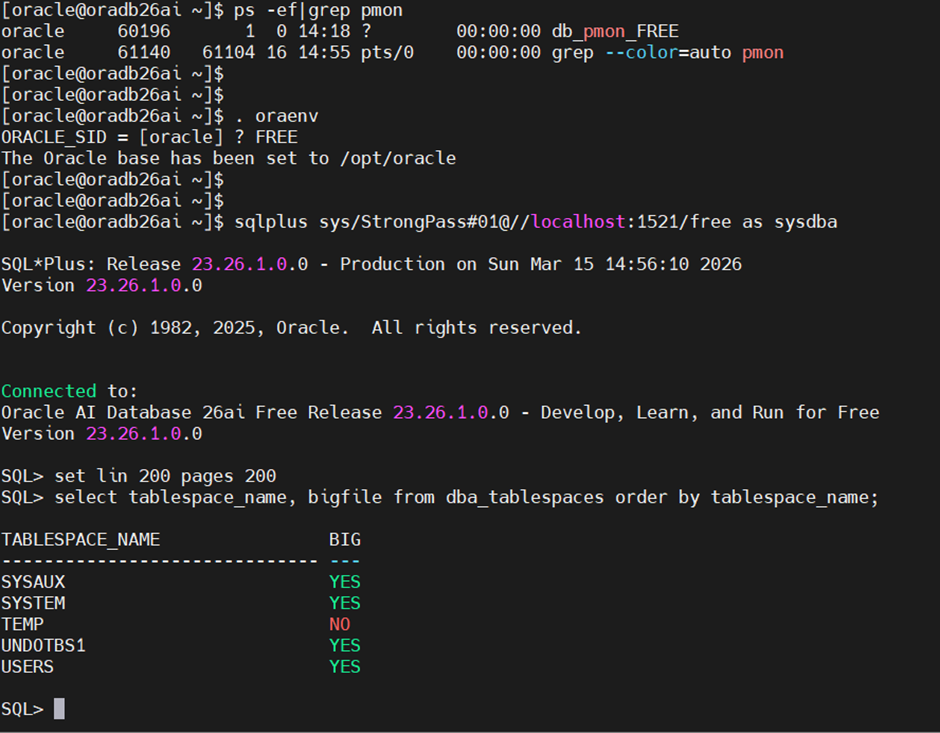This screenshot has width=940, height=733.
Task: Click the db_pmon_FREE process name
Action: point(614,31)
